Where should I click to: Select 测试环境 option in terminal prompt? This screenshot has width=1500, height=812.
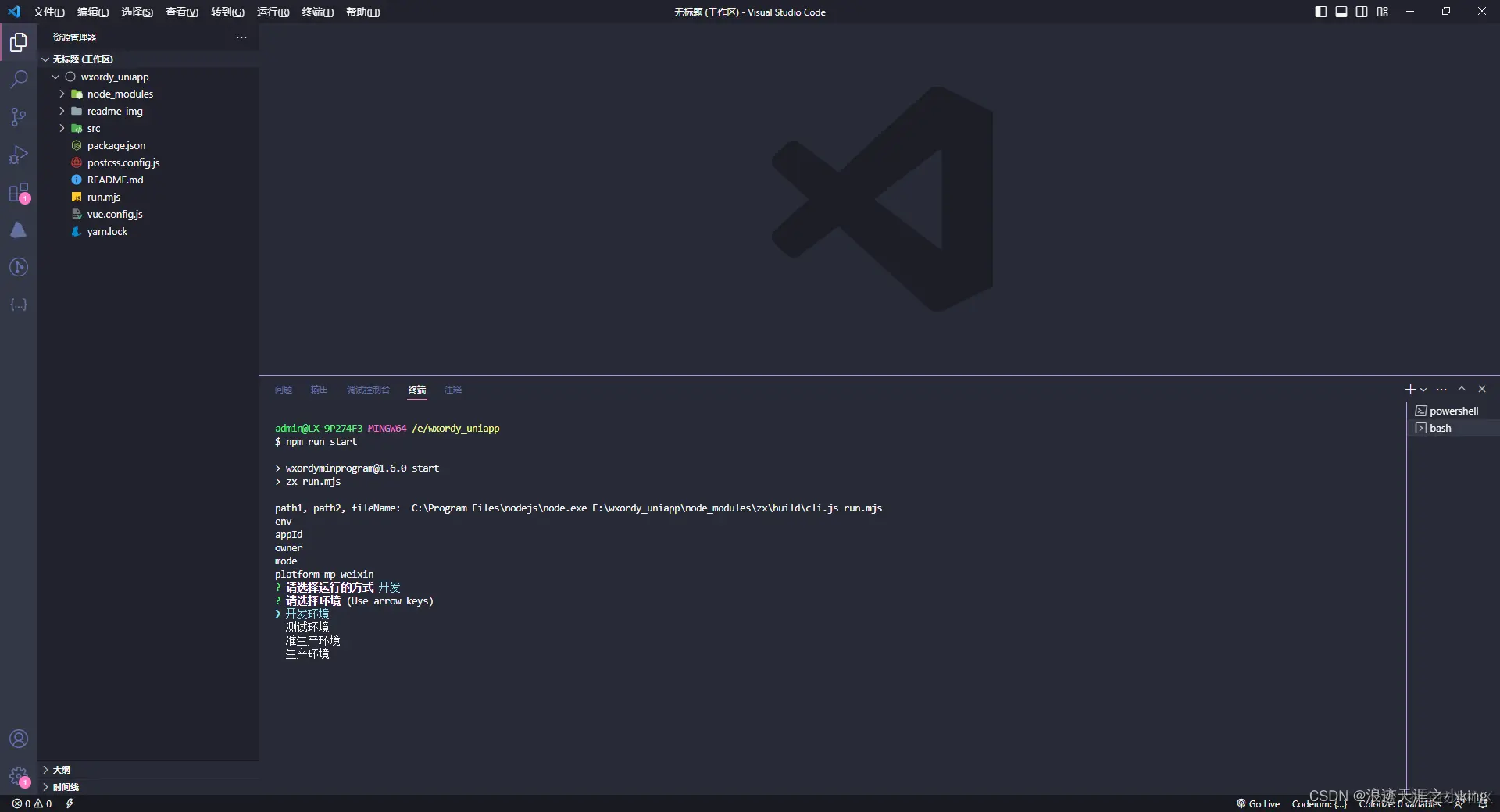point(307,627)
